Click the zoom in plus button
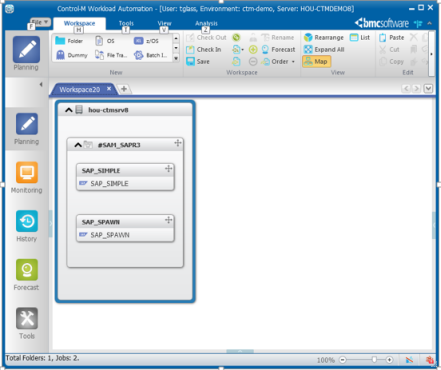Viewport: 441px width, 370px height. point(389,360)
